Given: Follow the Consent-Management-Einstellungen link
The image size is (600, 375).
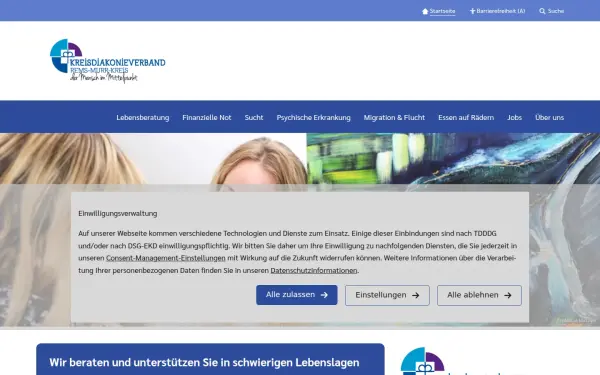Looking at the screenshot, I should tap(166, 258).
